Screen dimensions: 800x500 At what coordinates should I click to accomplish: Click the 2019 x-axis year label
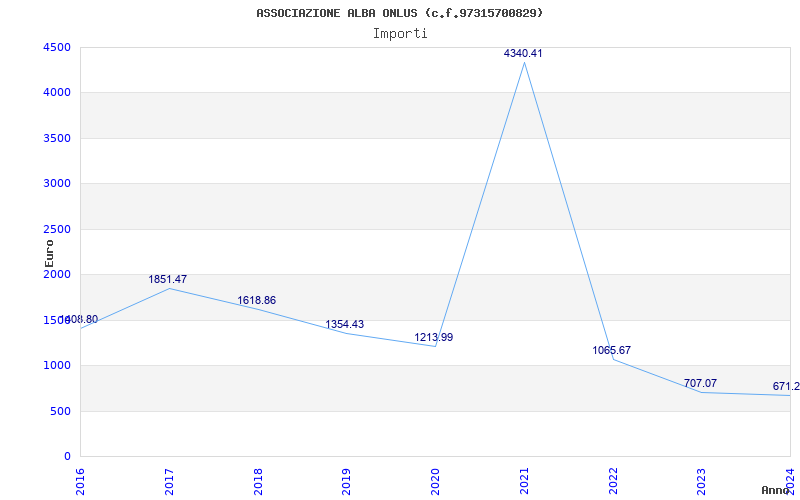point(346,481)
